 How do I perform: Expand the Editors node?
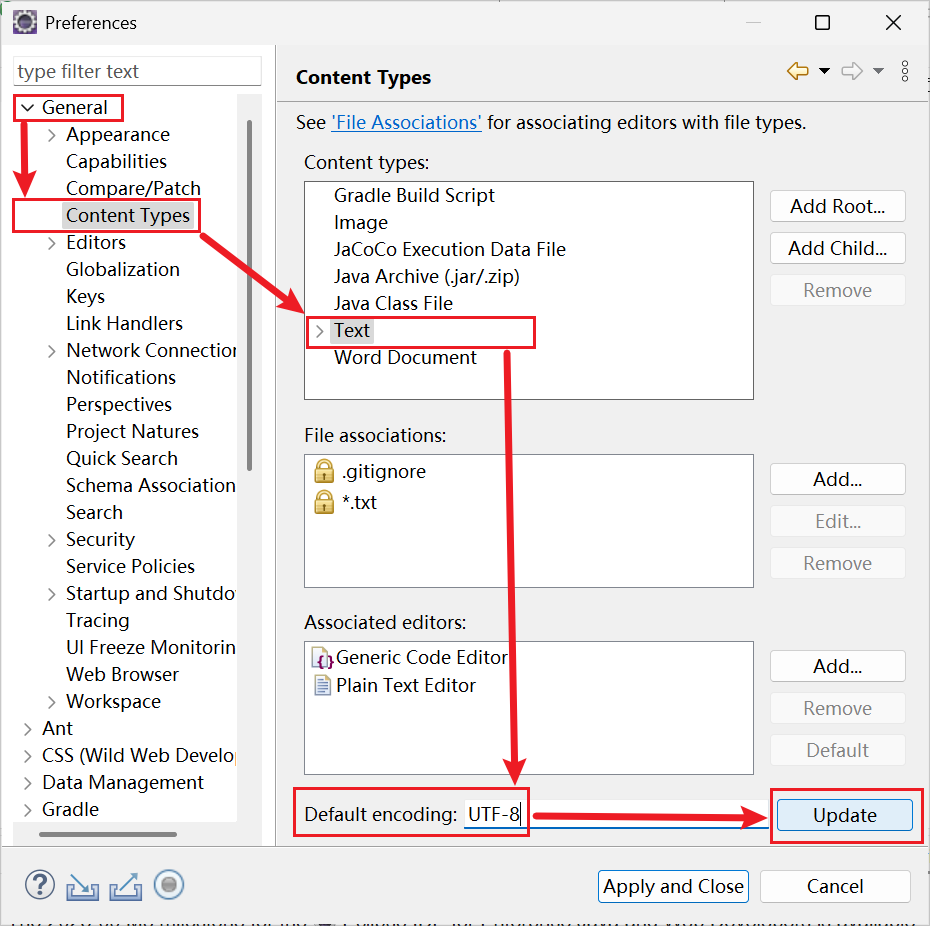(x=52, y=243)
